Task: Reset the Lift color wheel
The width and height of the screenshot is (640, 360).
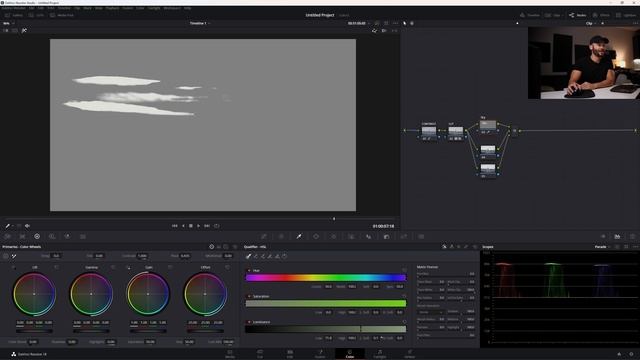Action: coord(56,267)
